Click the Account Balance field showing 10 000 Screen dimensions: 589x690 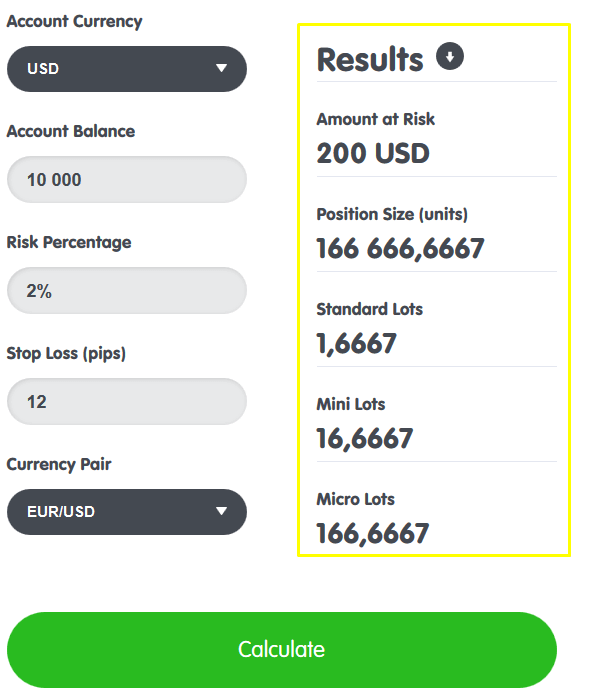tap(127, 180)
